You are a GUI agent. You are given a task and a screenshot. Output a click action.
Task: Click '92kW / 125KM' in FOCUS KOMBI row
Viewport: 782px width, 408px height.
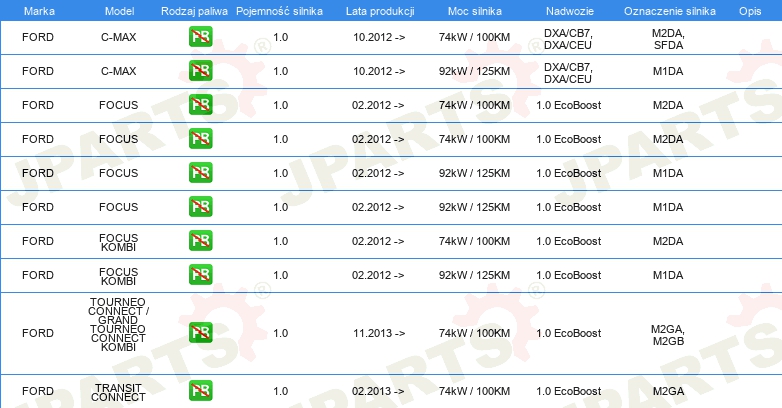pos(474,275)
